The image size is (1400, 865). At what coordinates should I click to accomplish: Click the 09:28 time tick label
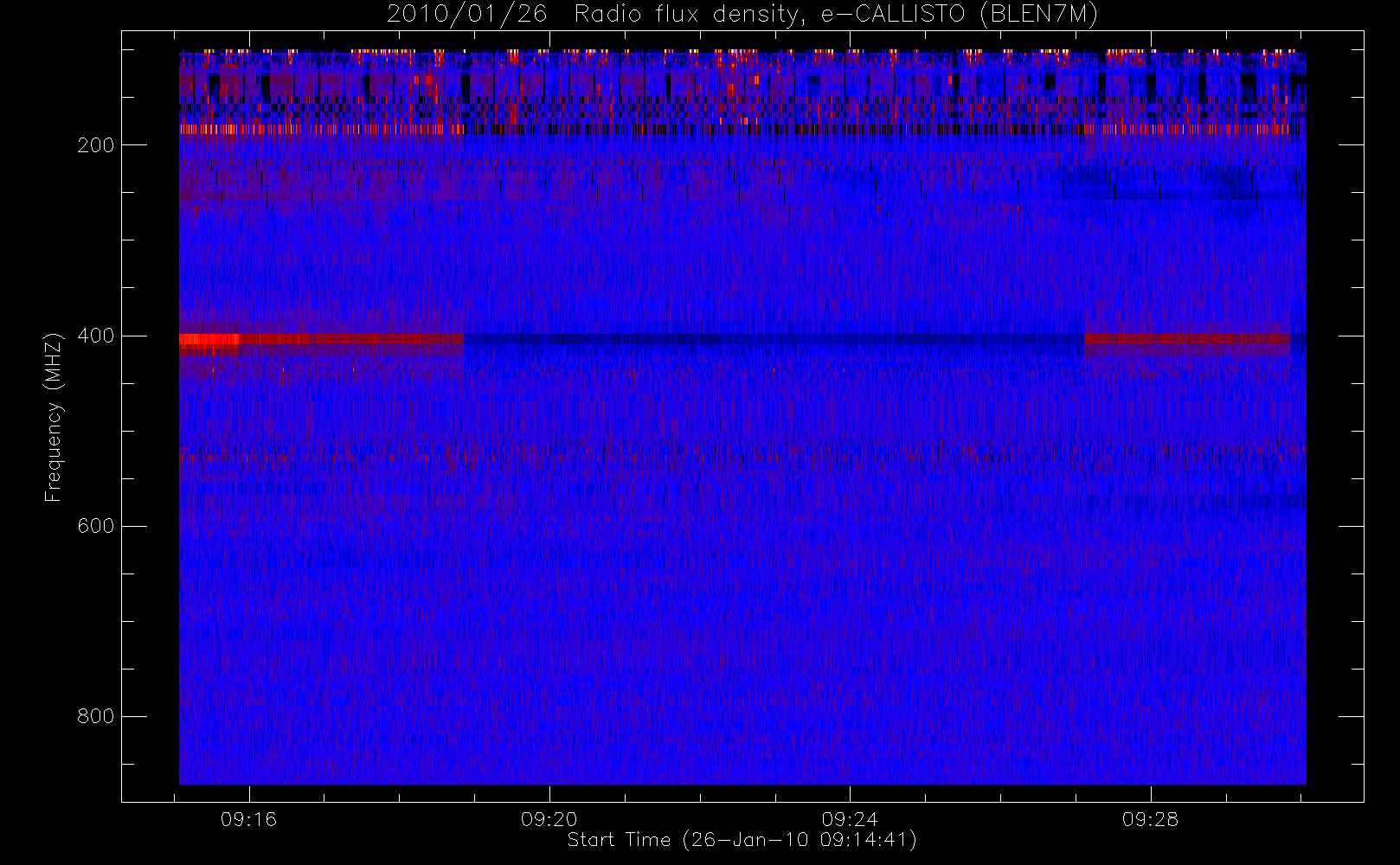(1151, 819)
